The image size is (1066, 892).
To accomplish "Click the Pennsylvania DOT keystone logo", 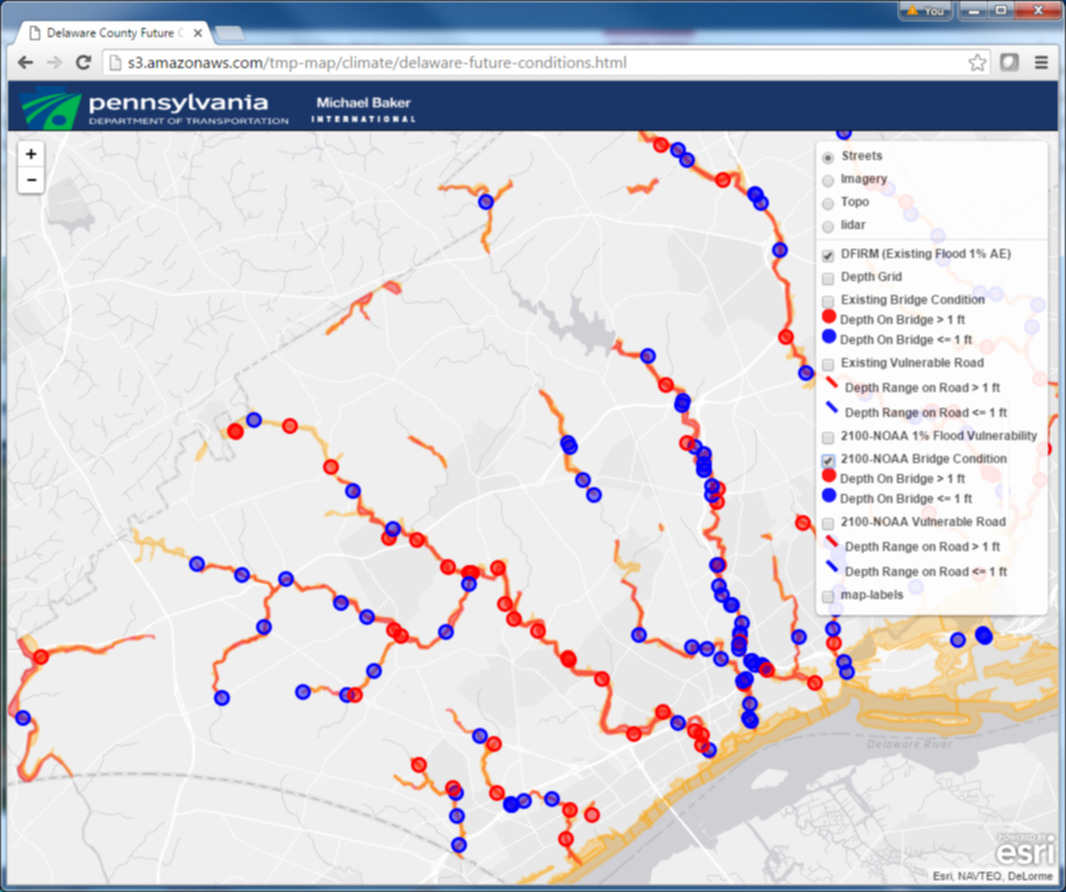I will (x=48, y=107).
